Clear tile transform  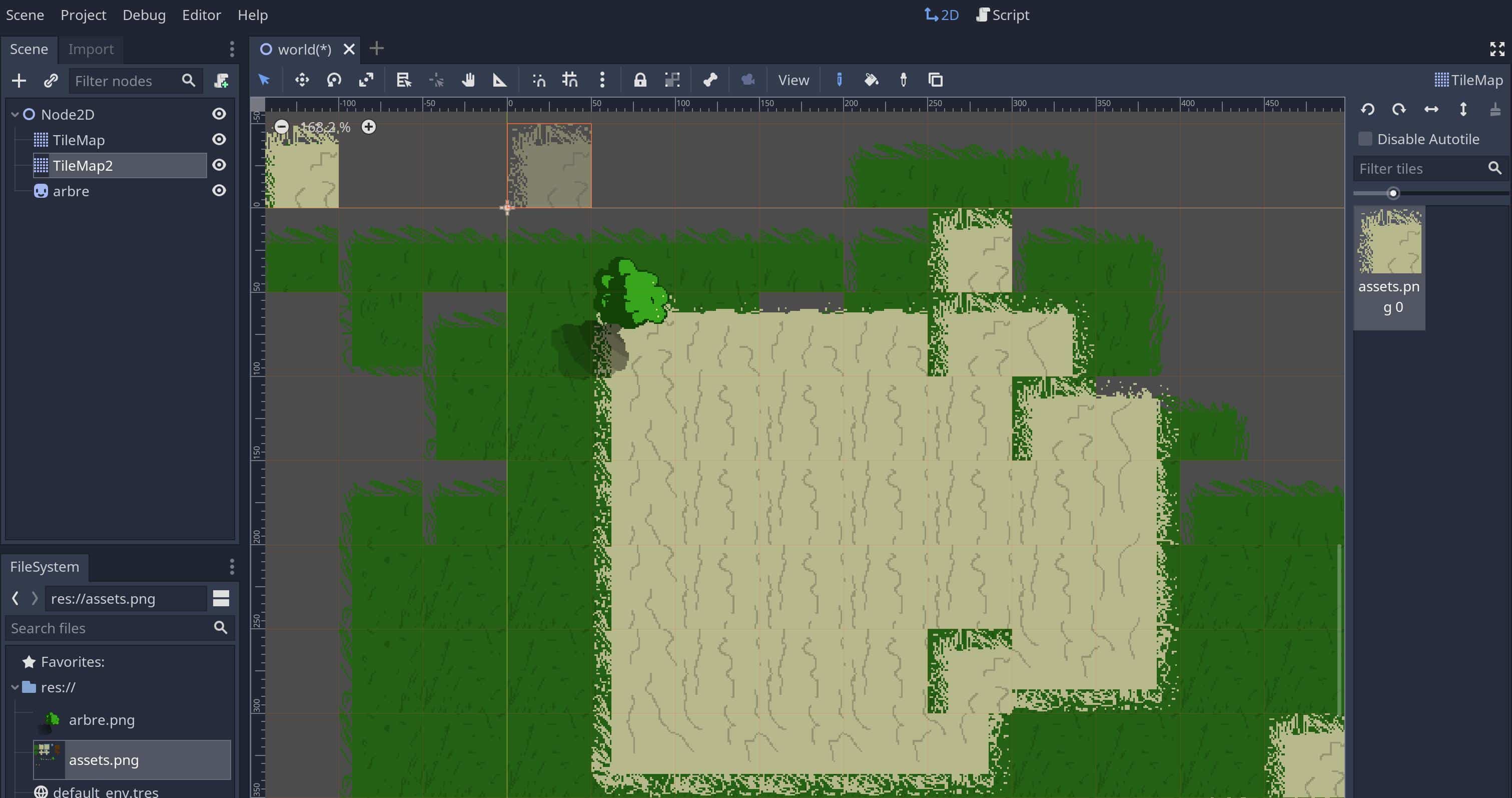coord(1495,109)
